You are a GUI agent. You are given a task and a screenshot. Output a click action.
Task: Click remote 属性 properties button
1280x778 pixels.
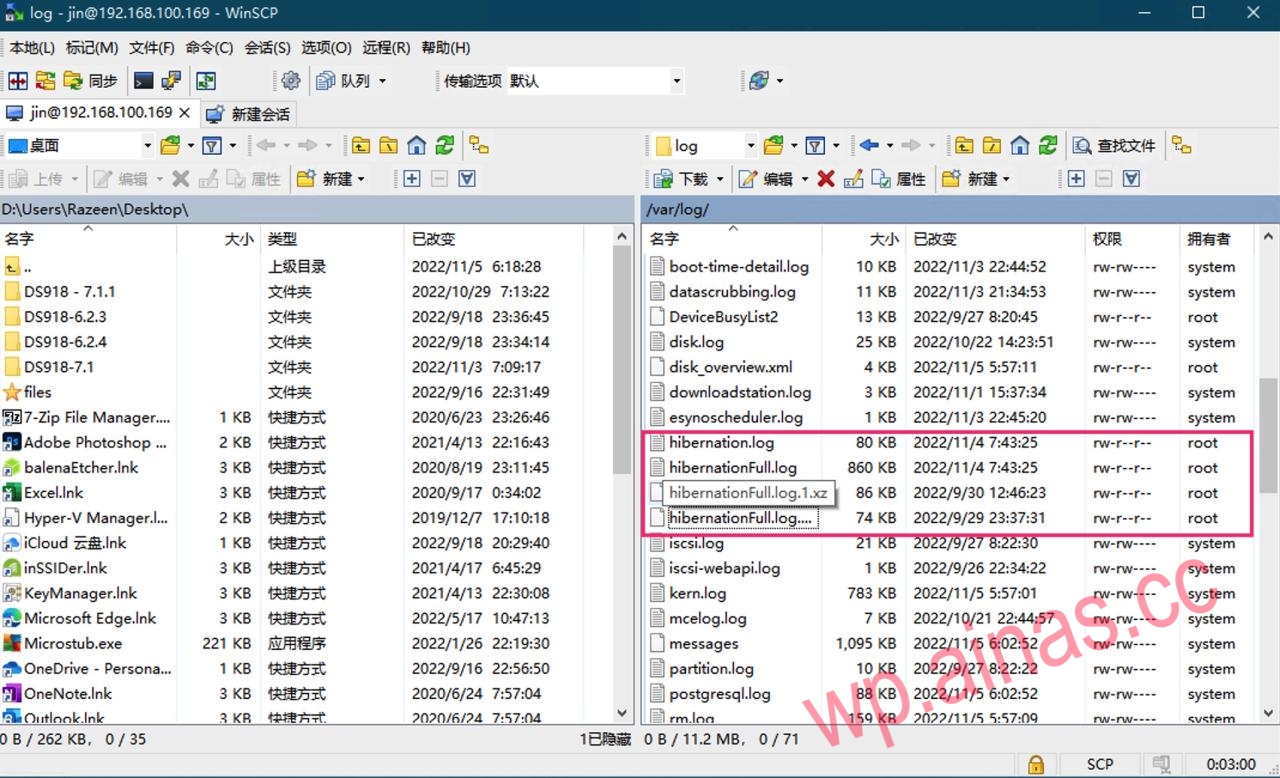[899, 179]
